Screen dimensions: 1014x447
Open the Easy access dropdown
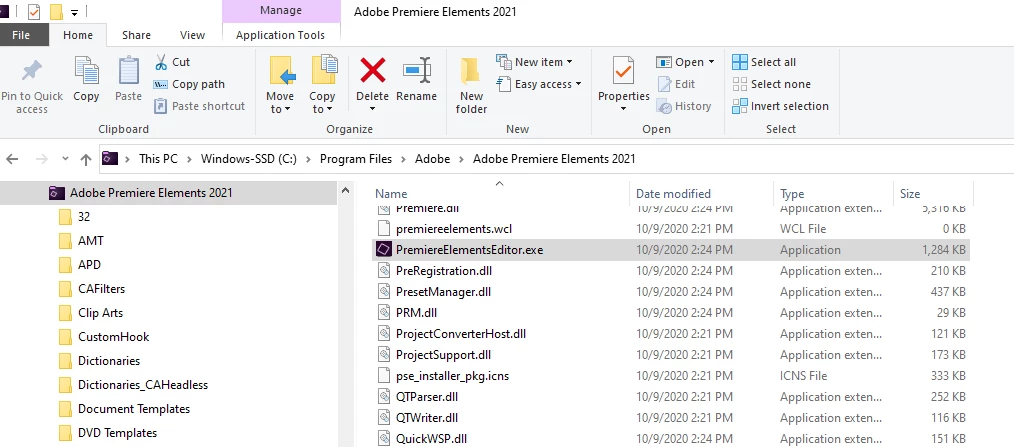(578, 84)
